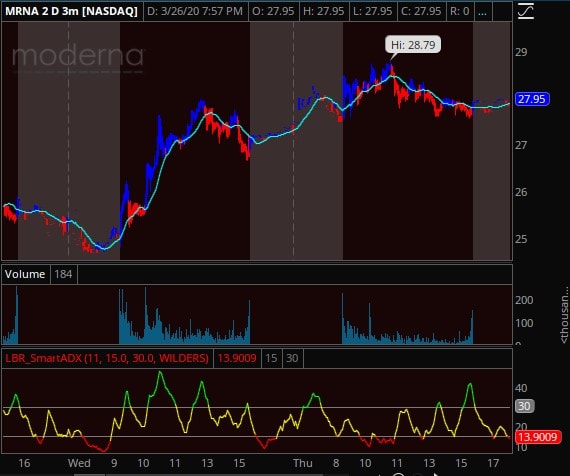
Task: Open the LBR_SmartADX study label
Action: coord(107,358)
